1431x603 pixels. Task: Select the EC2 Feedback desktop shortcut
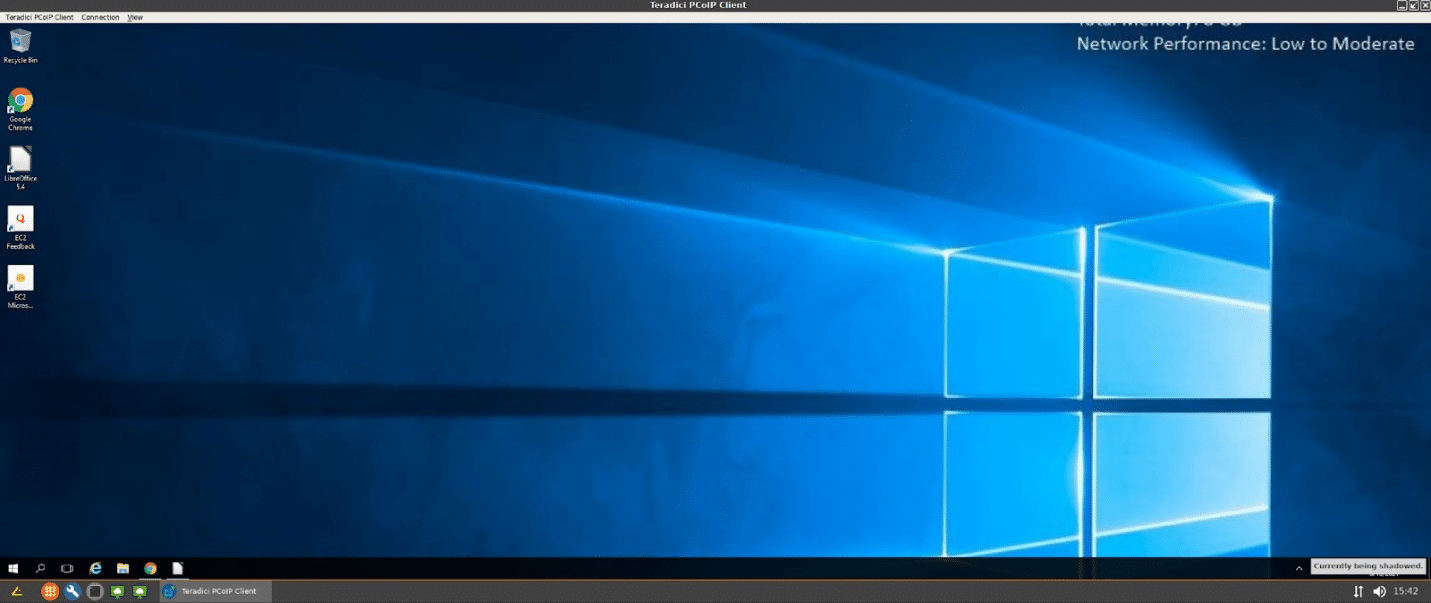[20, 228]
